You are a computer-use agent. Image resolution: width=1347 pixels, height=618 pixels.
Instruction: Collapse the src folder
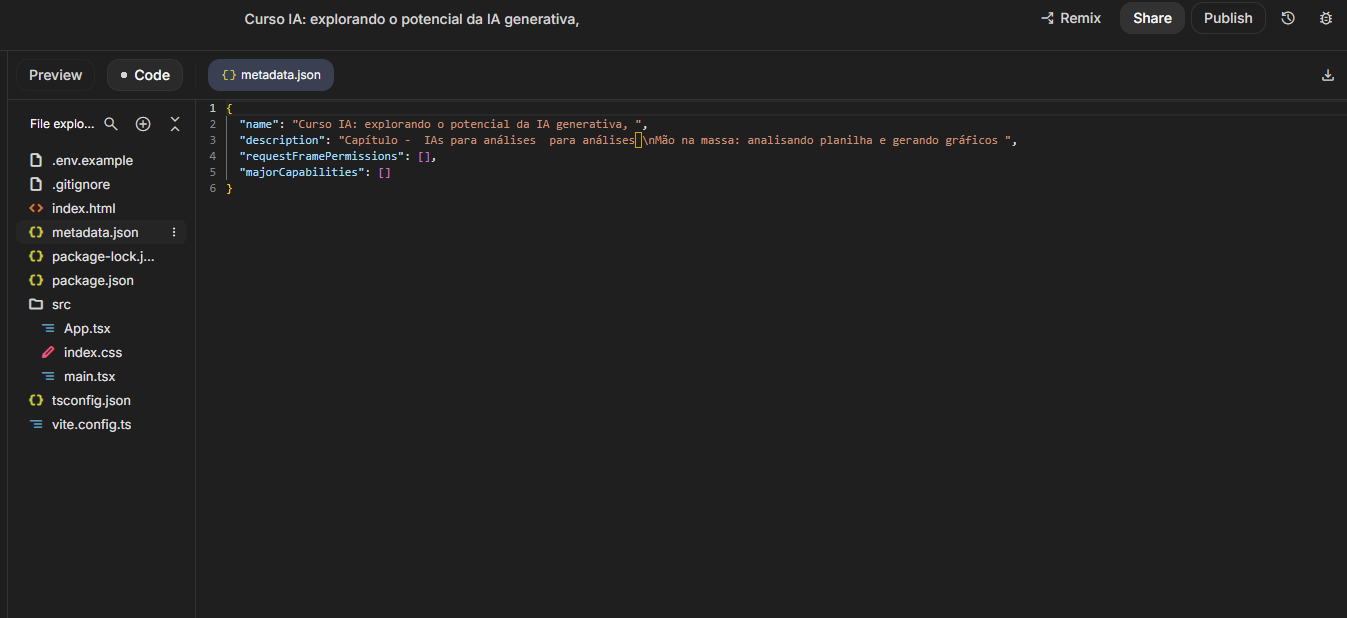coord(61,304)
